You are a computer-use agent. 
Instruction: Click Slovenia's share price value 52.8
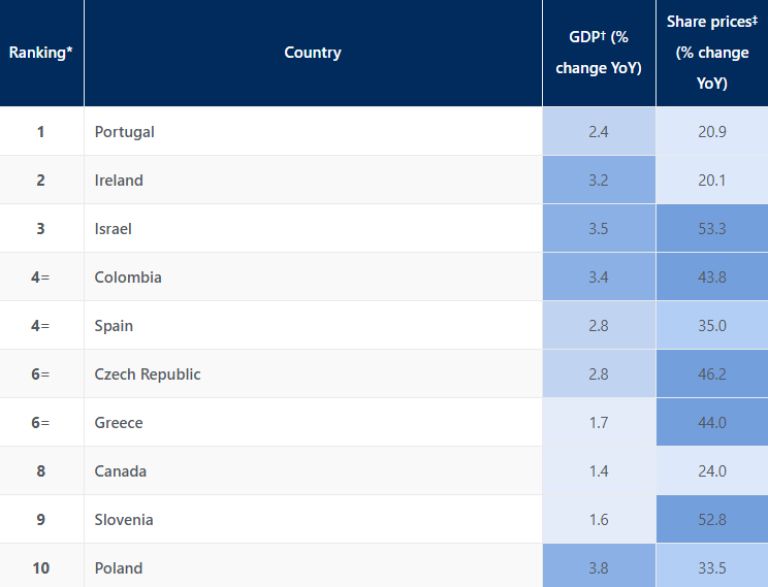pos(712,520)
